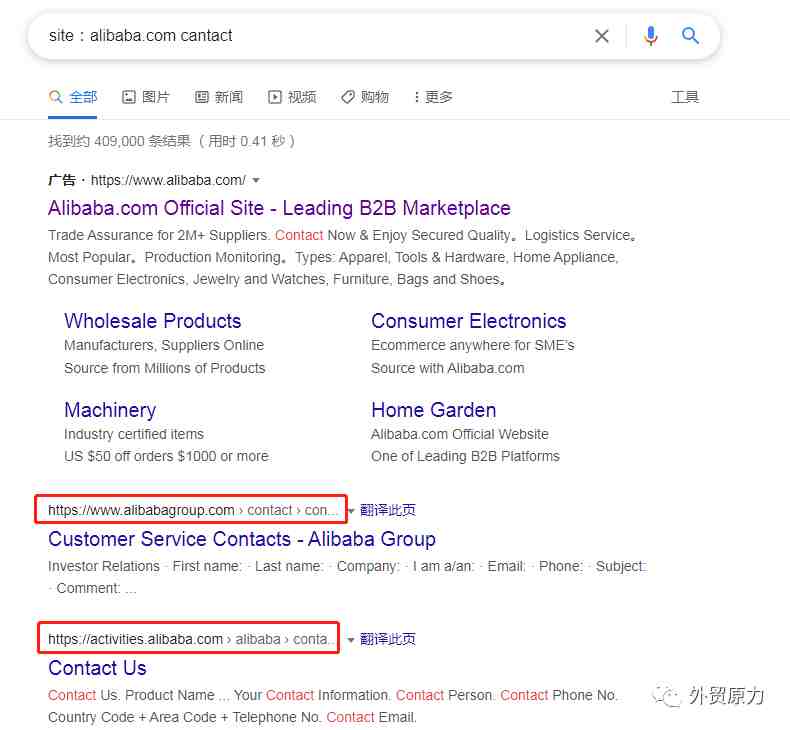Click the activities.alibaba.com result URL
The height and width of the screenshot is (730, 790).
191,639
